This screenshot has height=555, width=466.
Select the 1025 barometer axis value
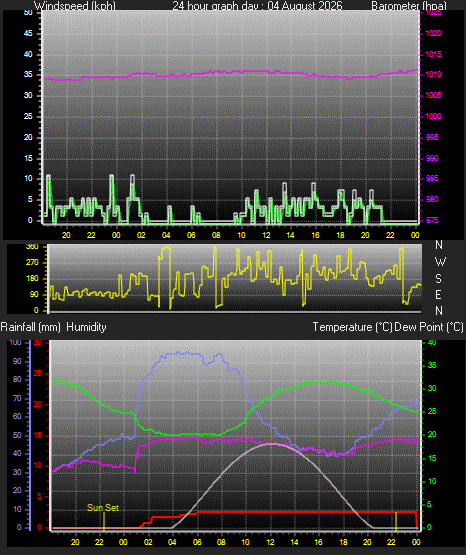click(x=433, y=13)
